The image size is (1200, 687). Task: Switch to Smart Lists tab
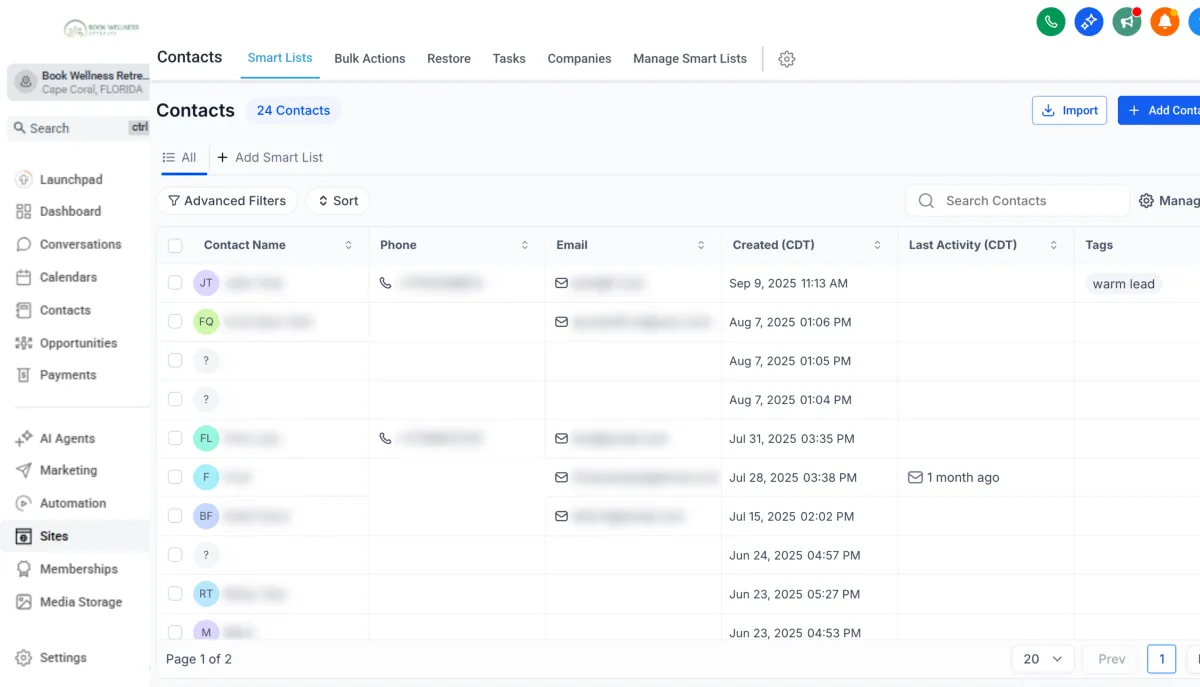(x=280, y=58)
